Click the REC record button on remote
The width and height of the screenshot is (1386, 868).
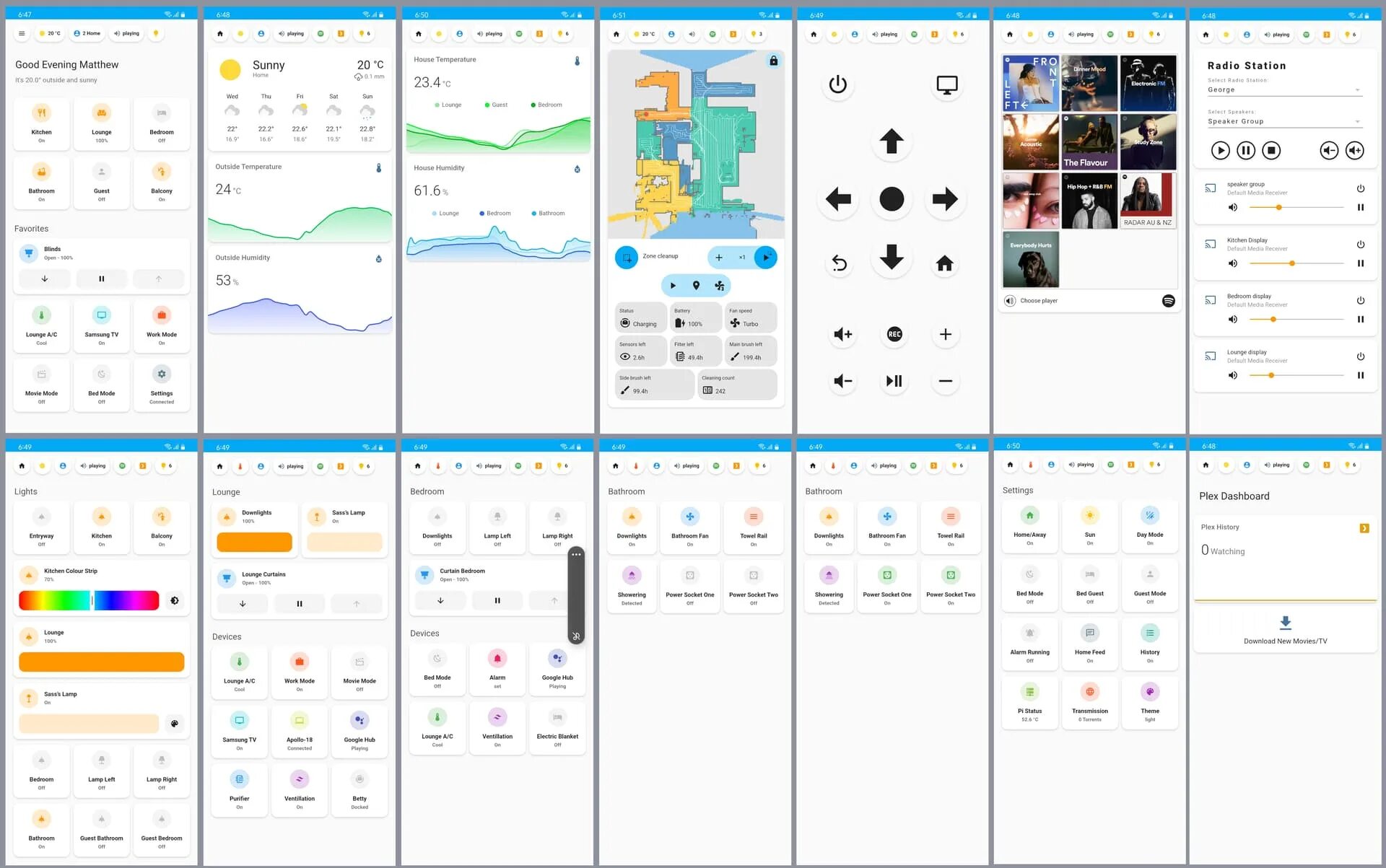894,334
